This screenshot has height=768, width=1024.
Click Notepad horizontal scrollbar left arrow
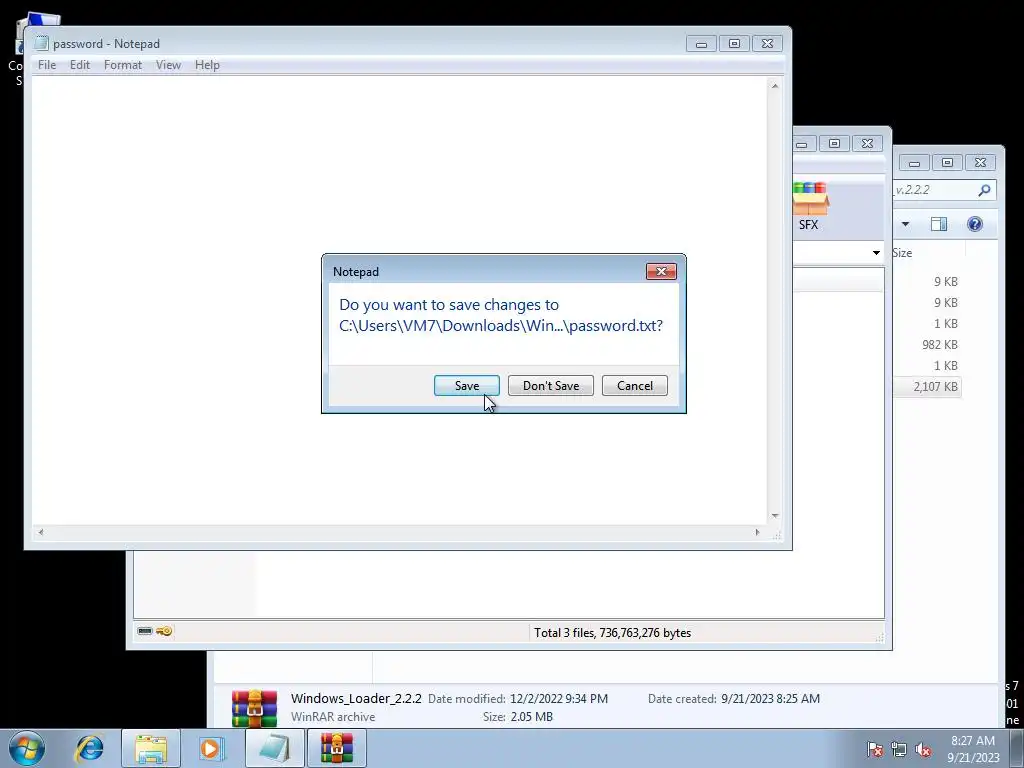coord(40,532)
